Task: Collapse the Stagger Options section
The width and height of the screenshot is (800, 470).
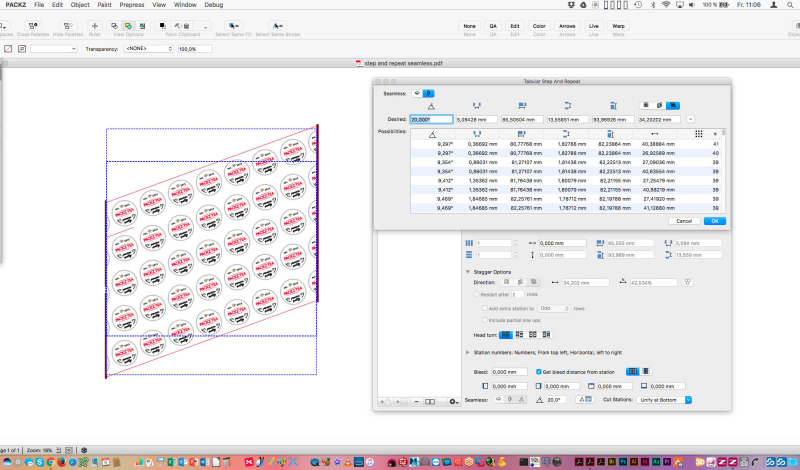Action: [x=467, y=272]
